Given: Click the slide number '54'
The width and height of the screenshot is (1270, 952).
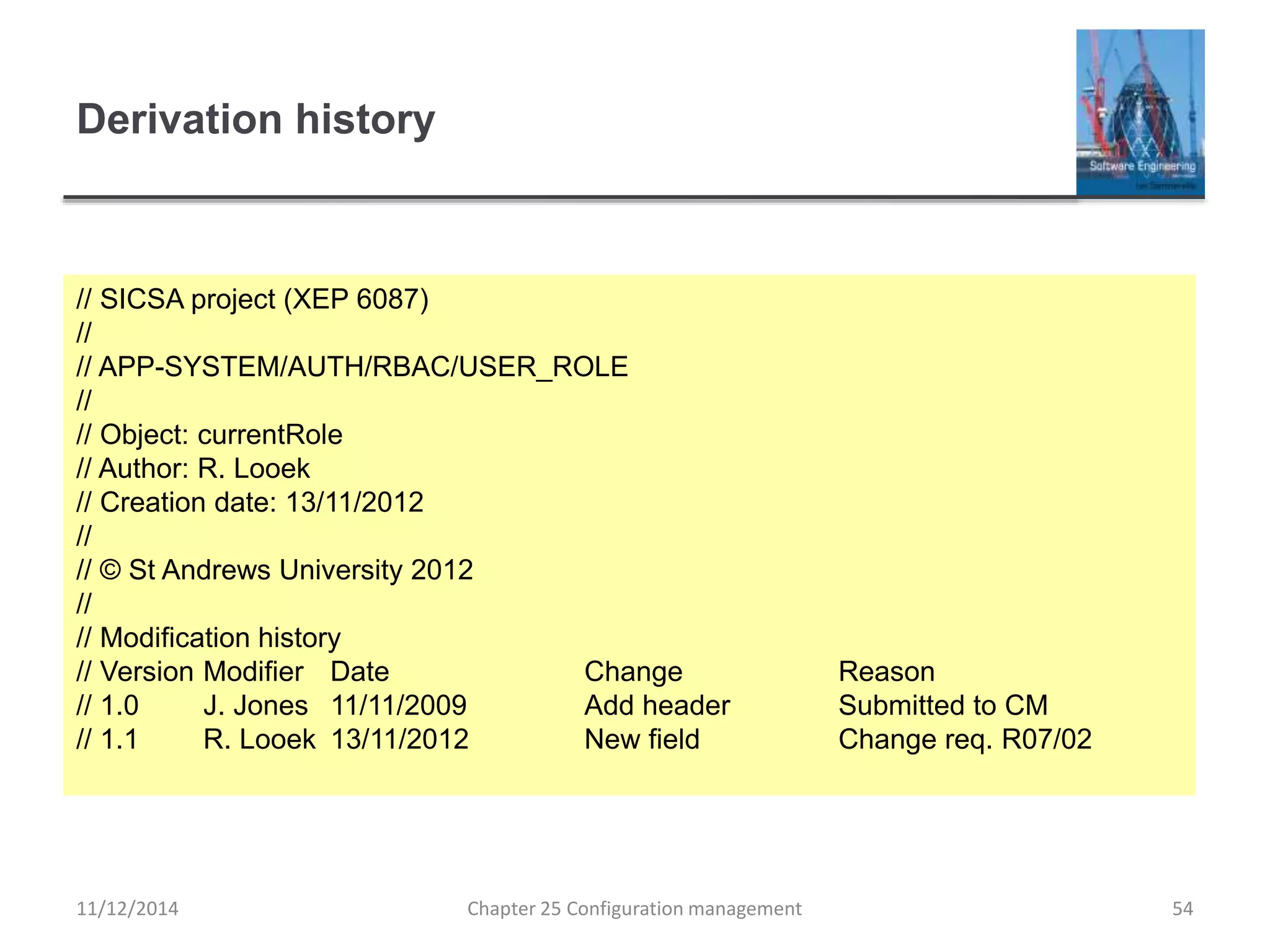Looking at the screenshot, I should 1183,909.
